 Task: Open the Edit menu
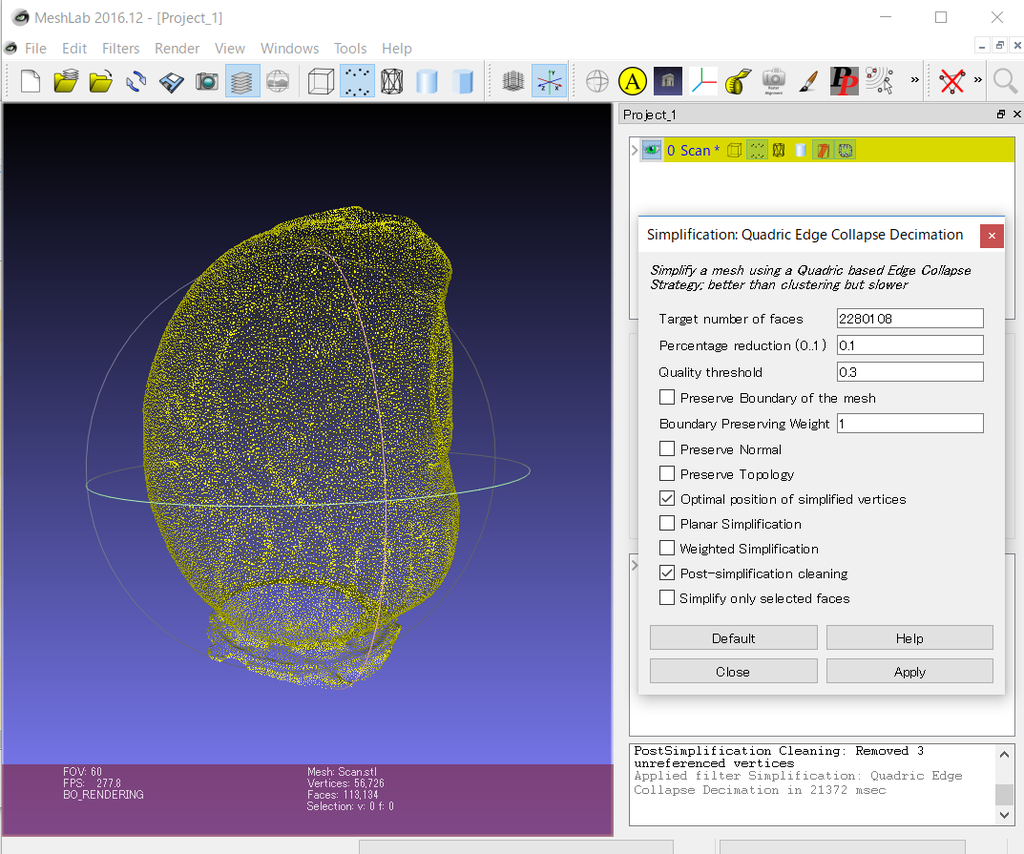pos(74,48)
